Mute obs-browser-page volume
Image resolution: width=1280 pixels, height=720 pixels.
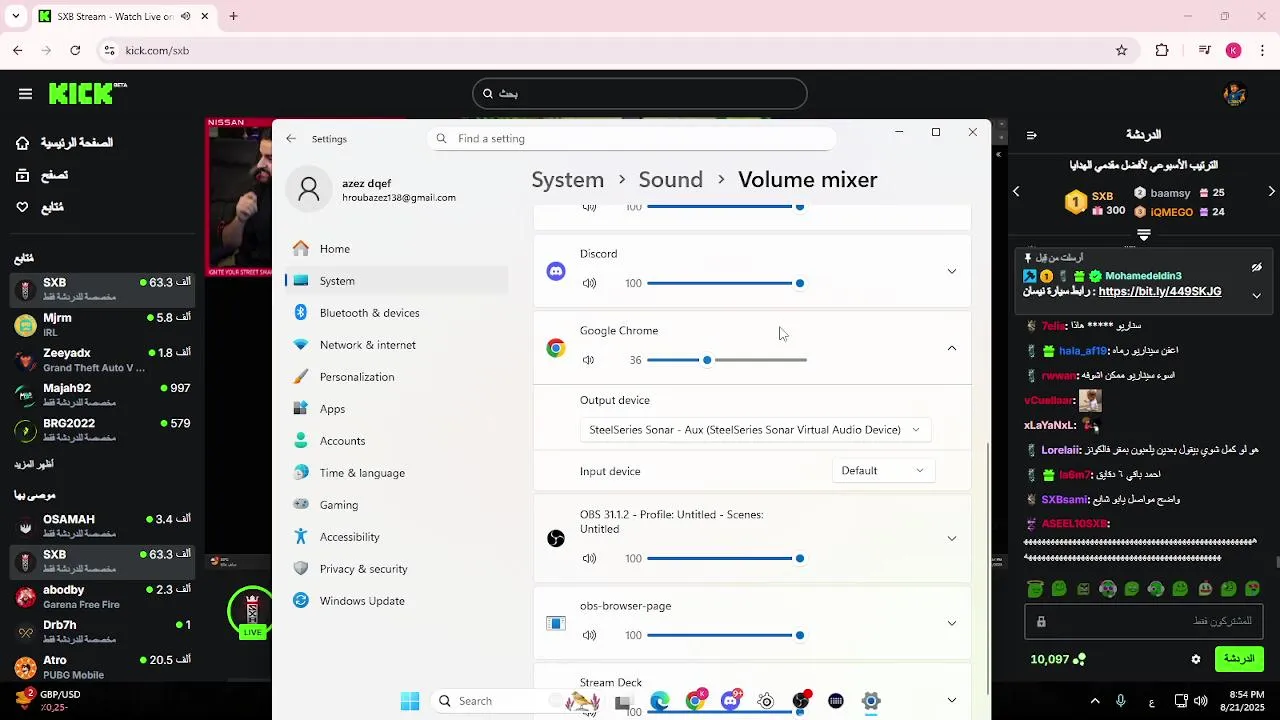tap(589, 636)
